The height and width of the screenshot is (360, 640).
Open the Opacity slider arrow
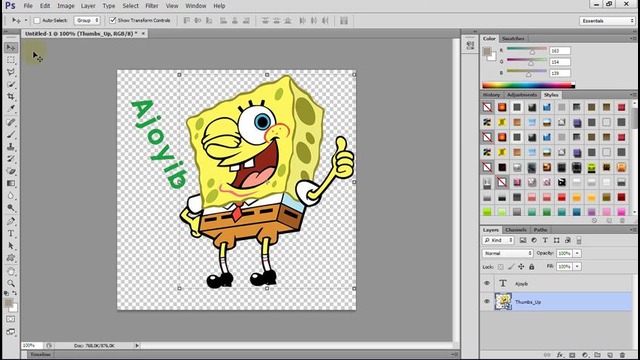pyautogui.click(x=577, y=253)
